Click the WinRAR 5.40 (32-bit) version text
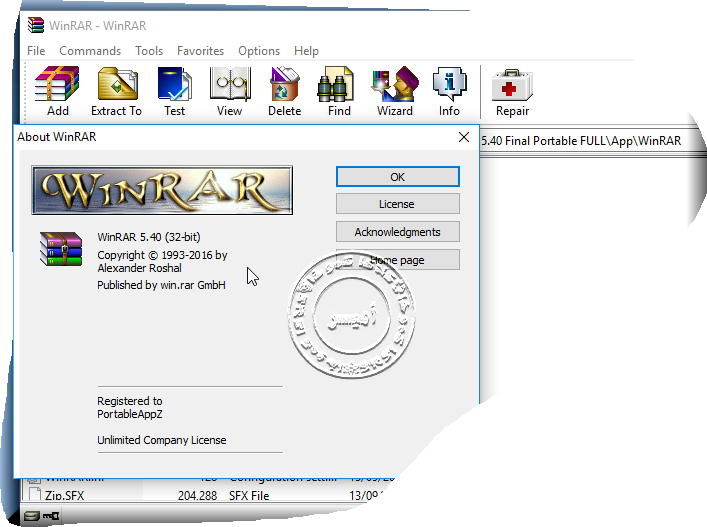 pos(149,237)
